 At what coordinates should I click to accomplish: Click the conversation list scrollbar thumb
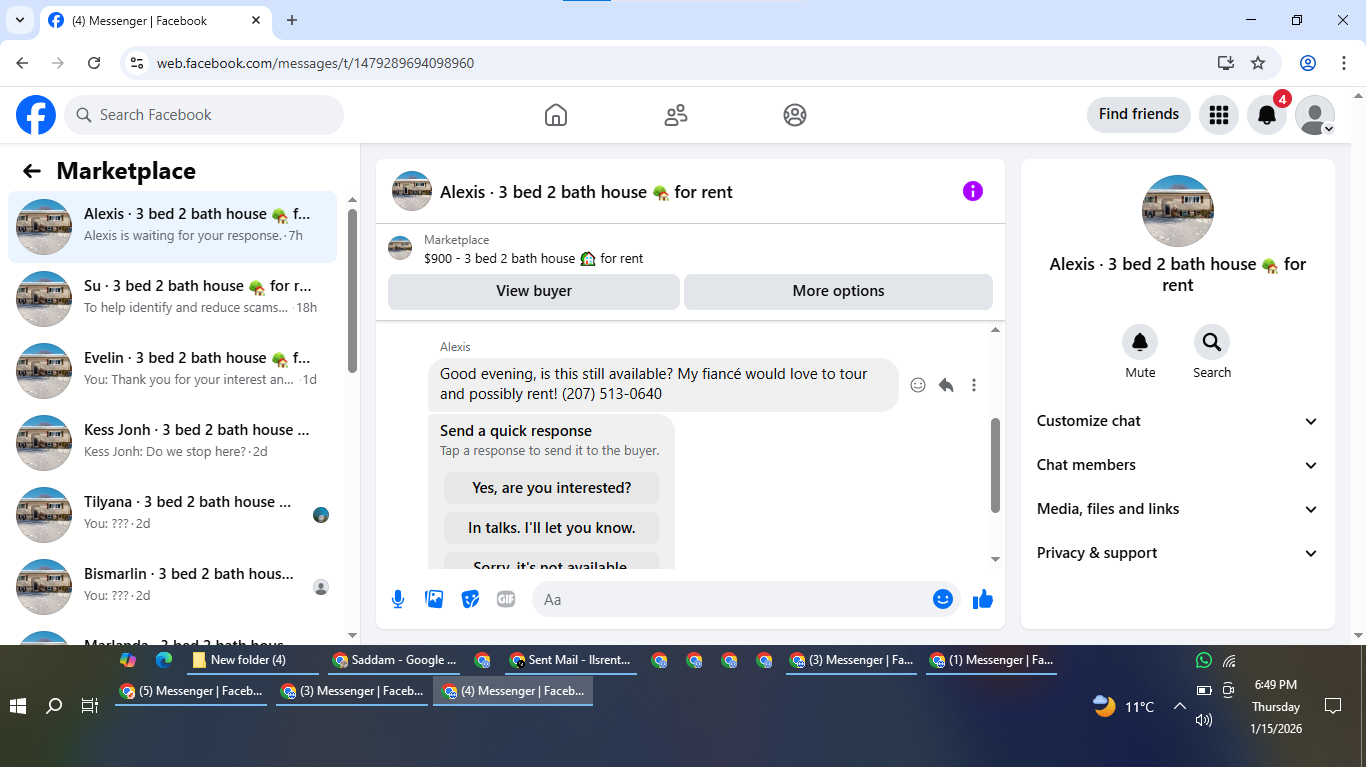click(352, 290)
